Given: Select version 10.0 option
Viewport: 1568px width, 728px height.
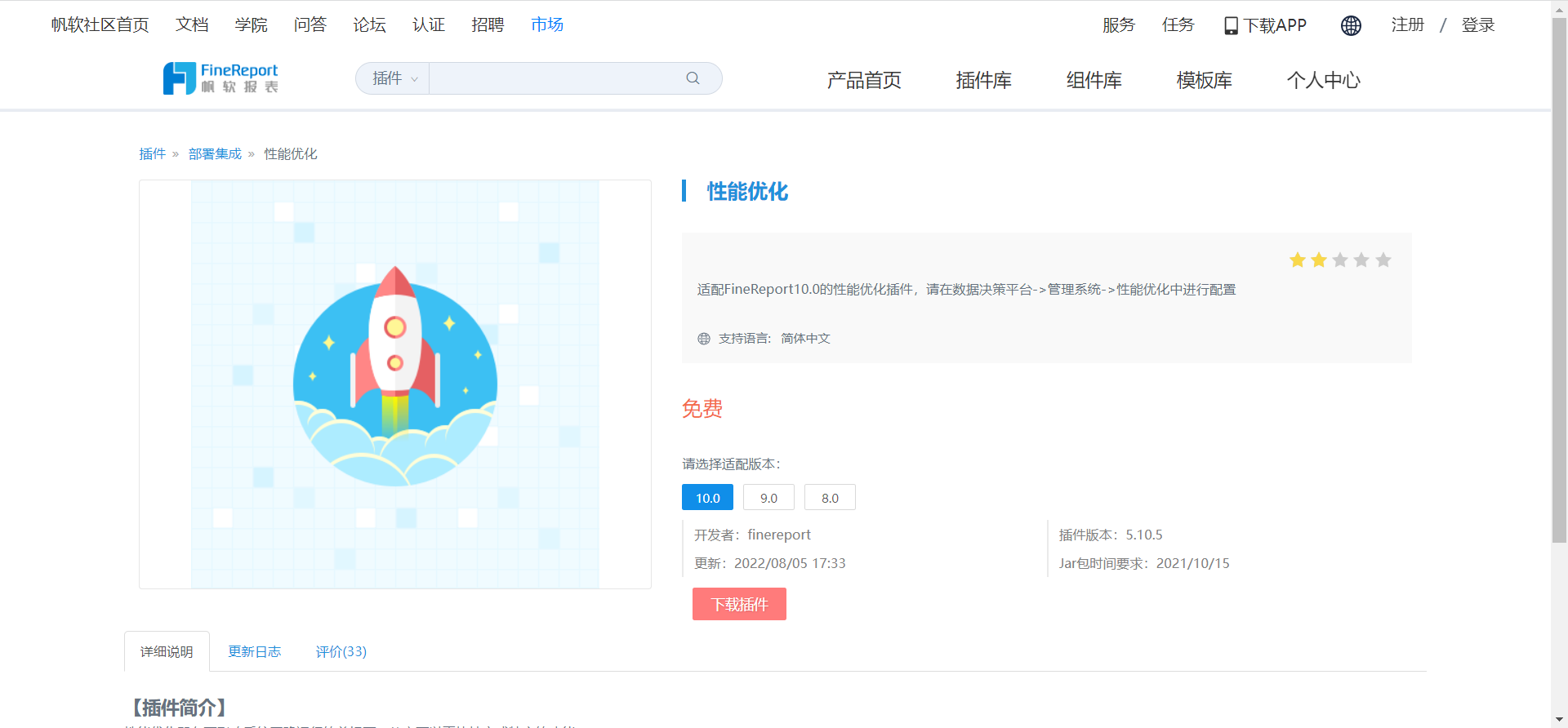Looking at the screenshot, I should coord(707,498).
